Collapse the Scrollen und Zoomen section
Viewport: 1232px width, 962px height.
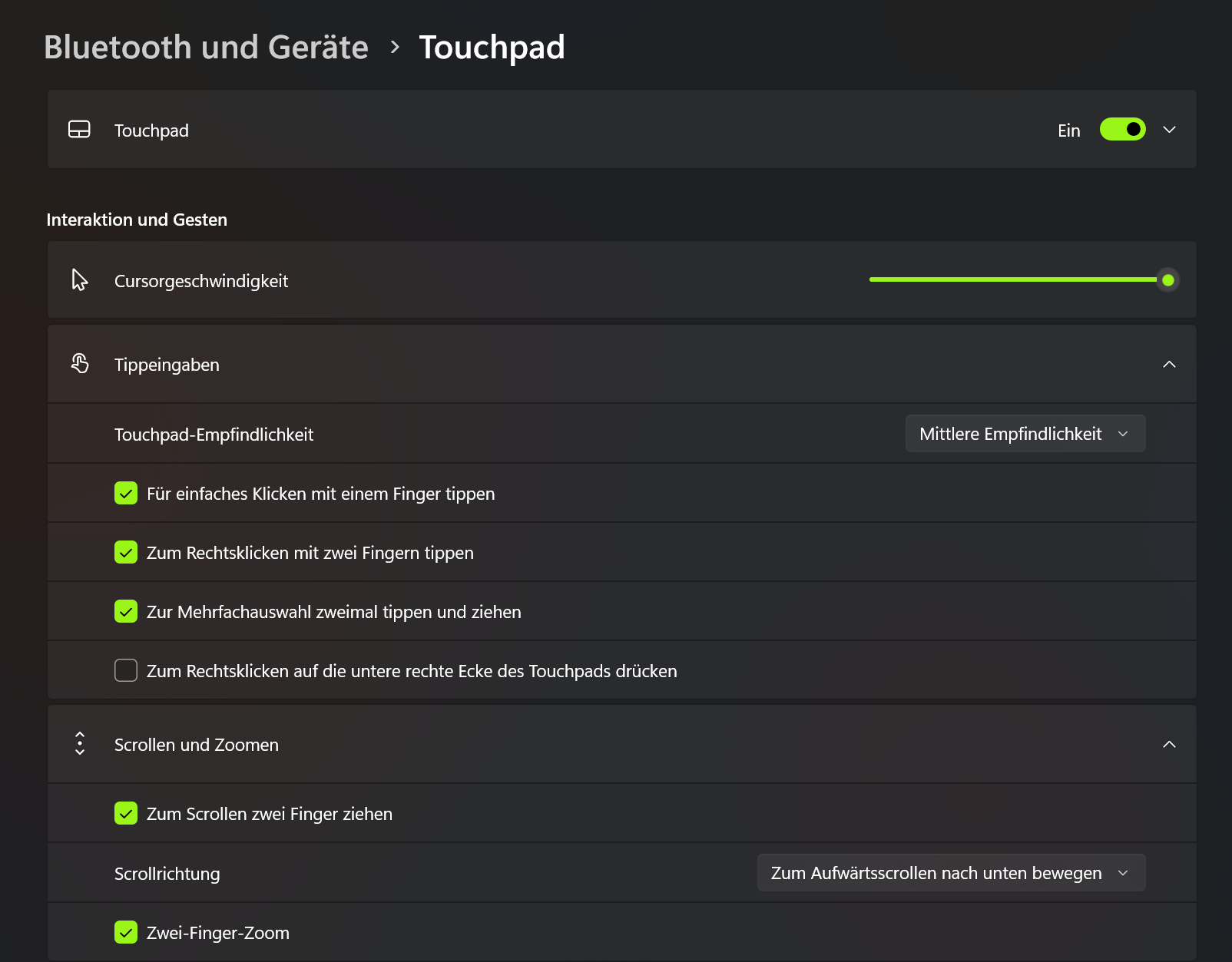point(1169,744)
